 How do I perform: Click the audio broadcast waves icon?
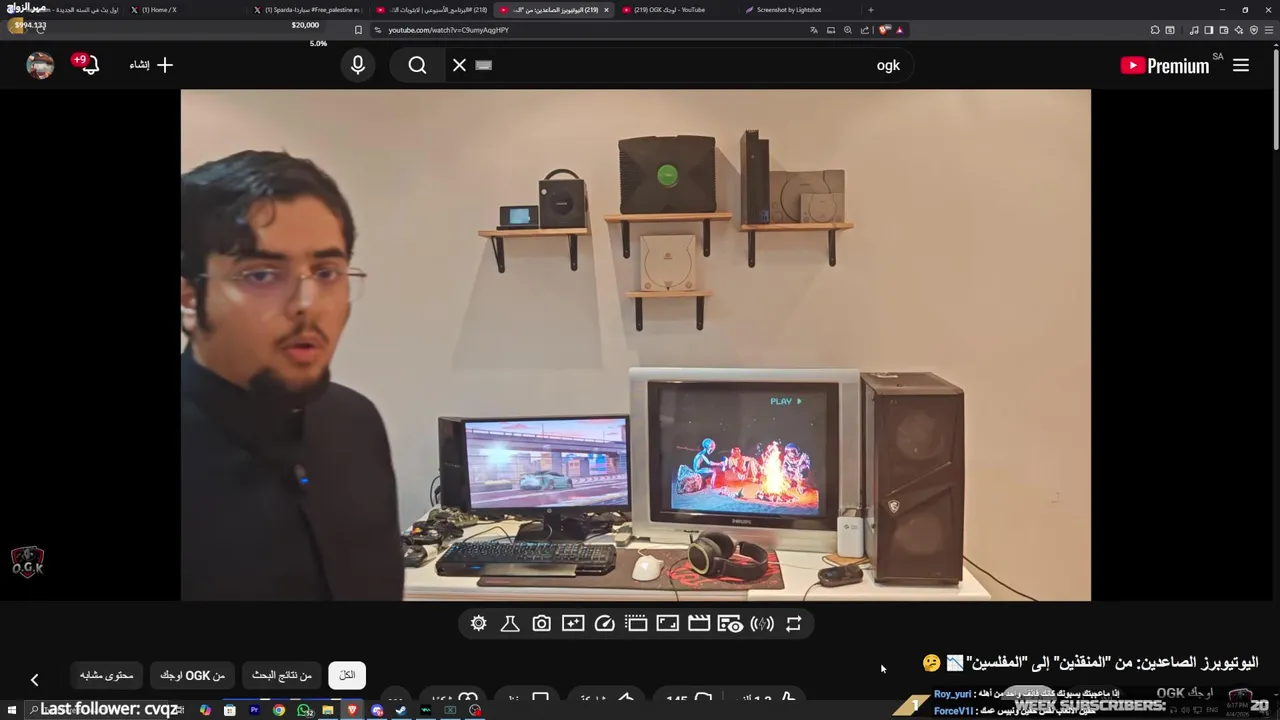[762, 624]
